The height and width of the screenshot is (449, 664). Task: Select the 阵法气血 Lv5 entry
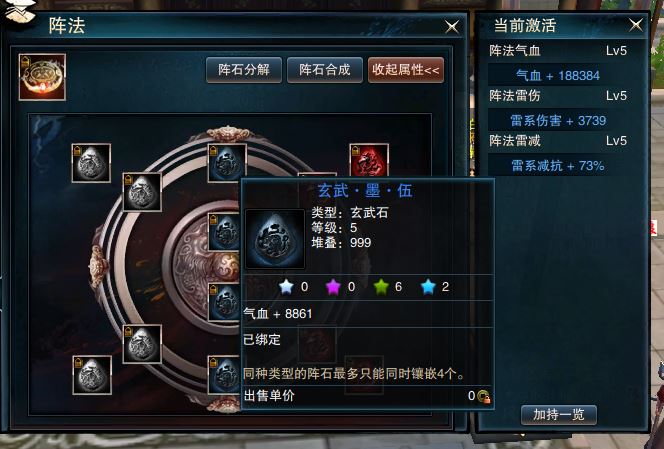(558, 51)
